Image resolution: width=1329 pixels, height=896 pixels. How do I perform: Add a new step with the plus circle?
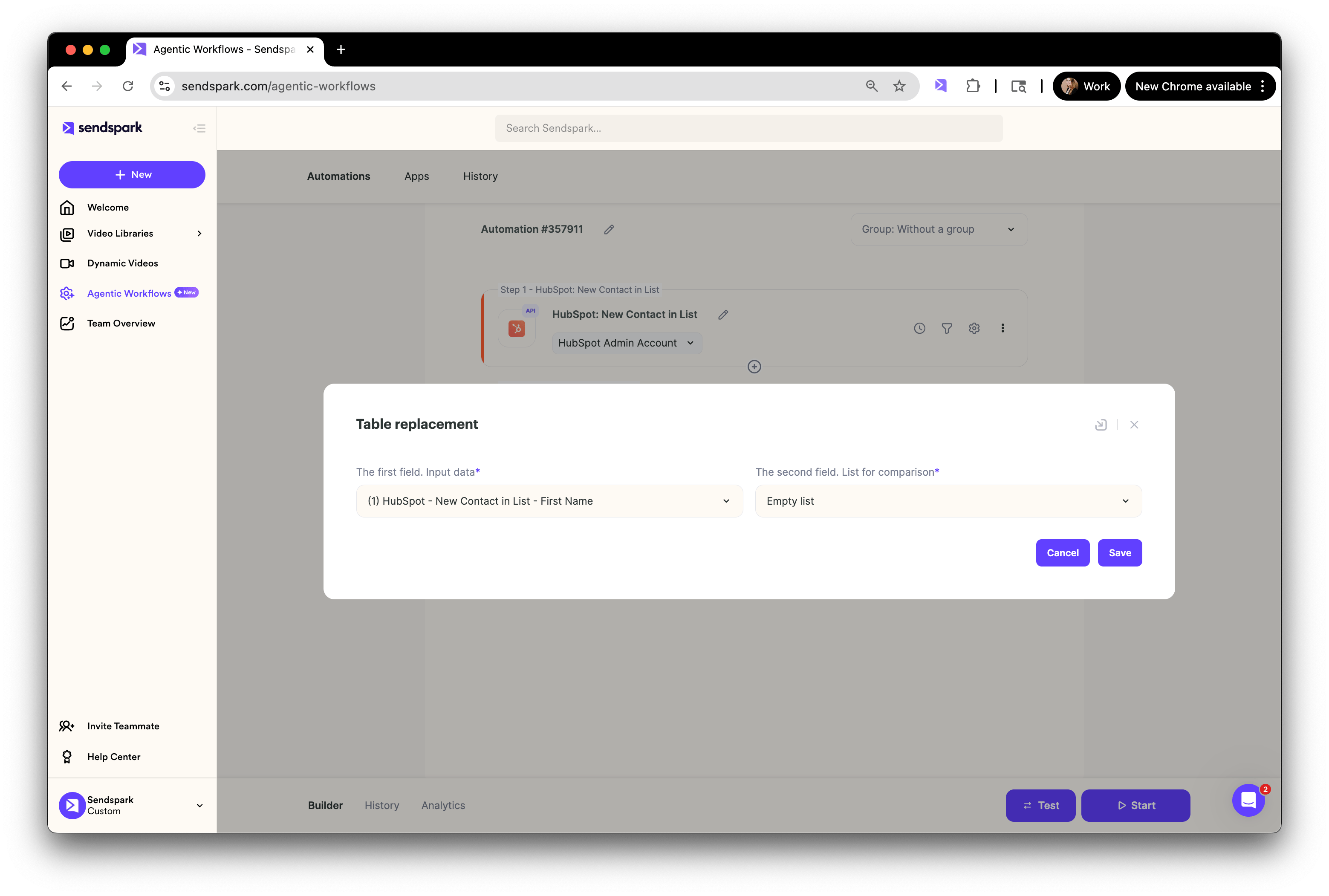[x=754, y=366]
